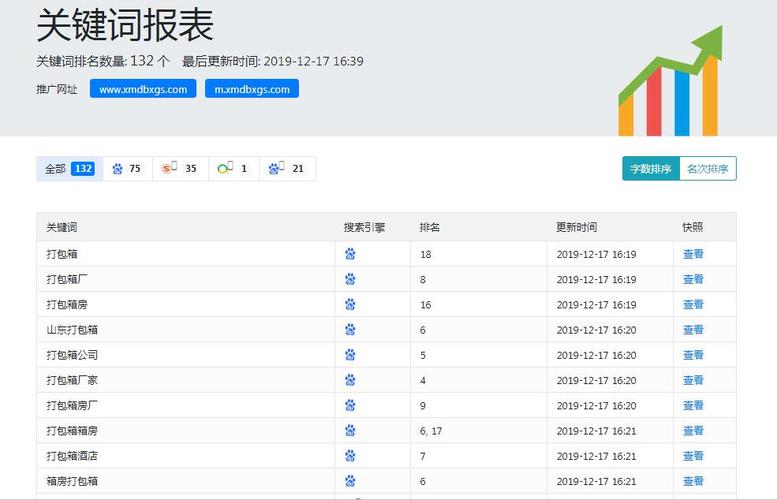View snapshot 查看 for 打包箱厂

pyautogui.click(x=693, y=279)
